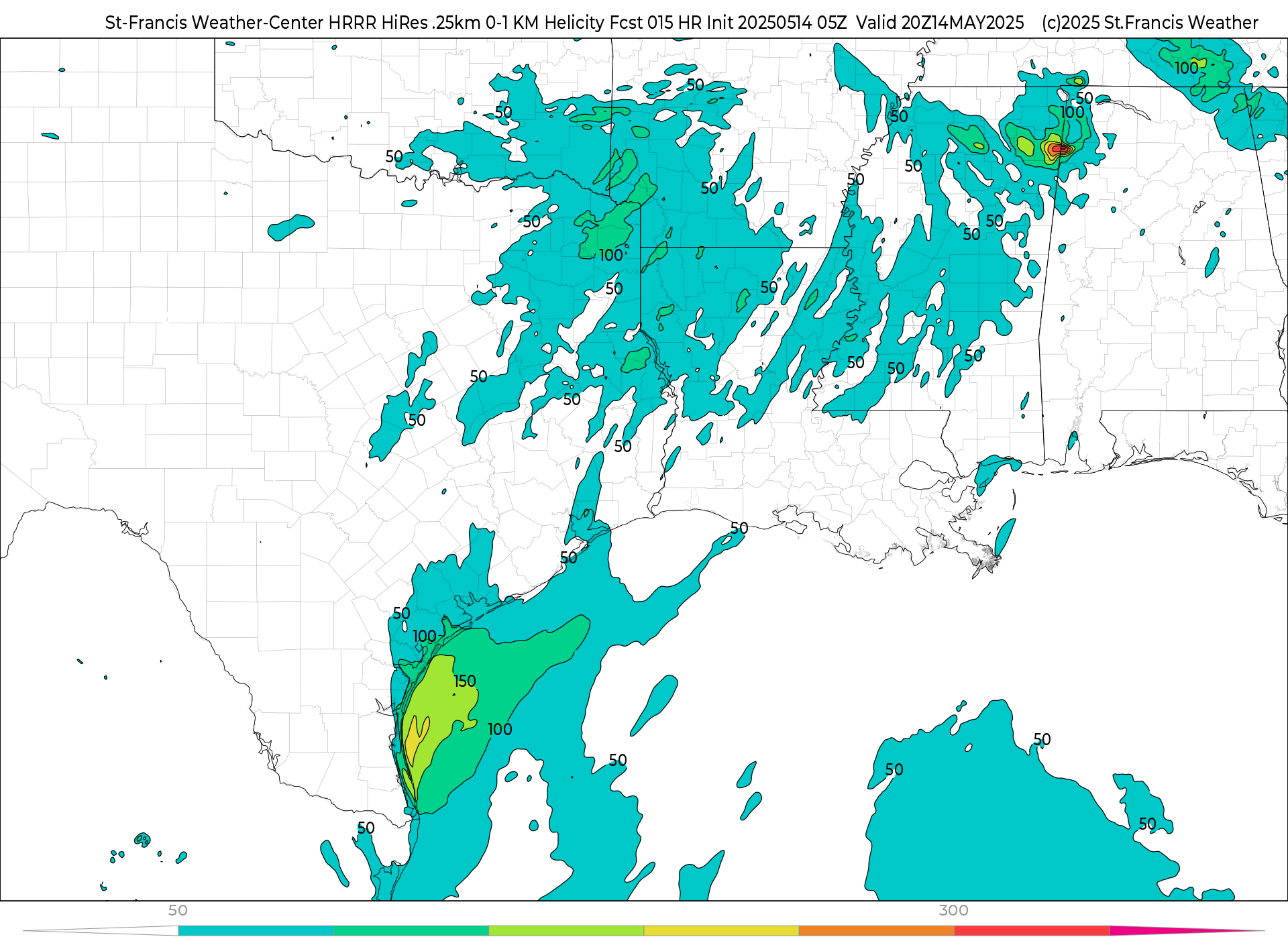Click the '300' legend scale label

pos(953,910)
